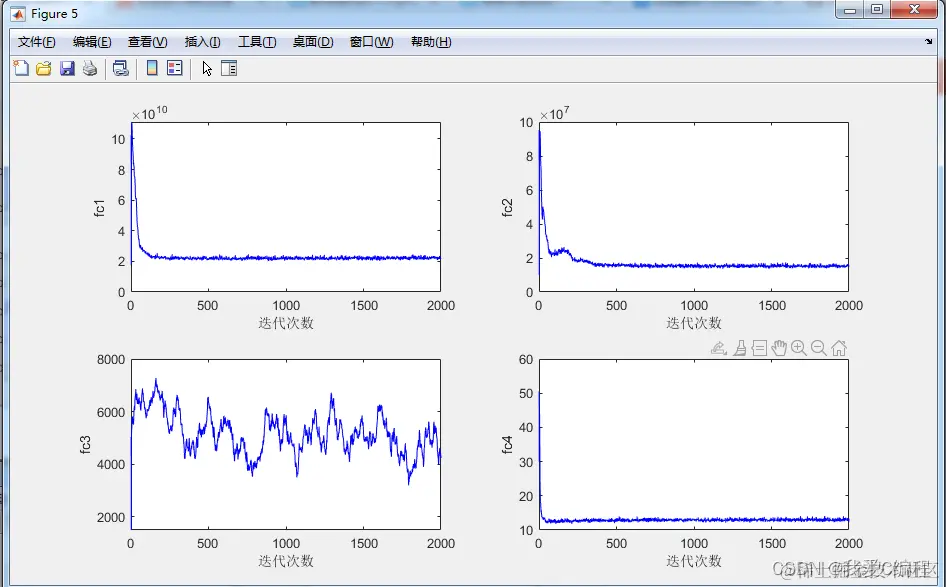The height and width of the screenshot is (587, 946).
Task: Click the fc1 y-axis label
Action: [x=100, y=208]
